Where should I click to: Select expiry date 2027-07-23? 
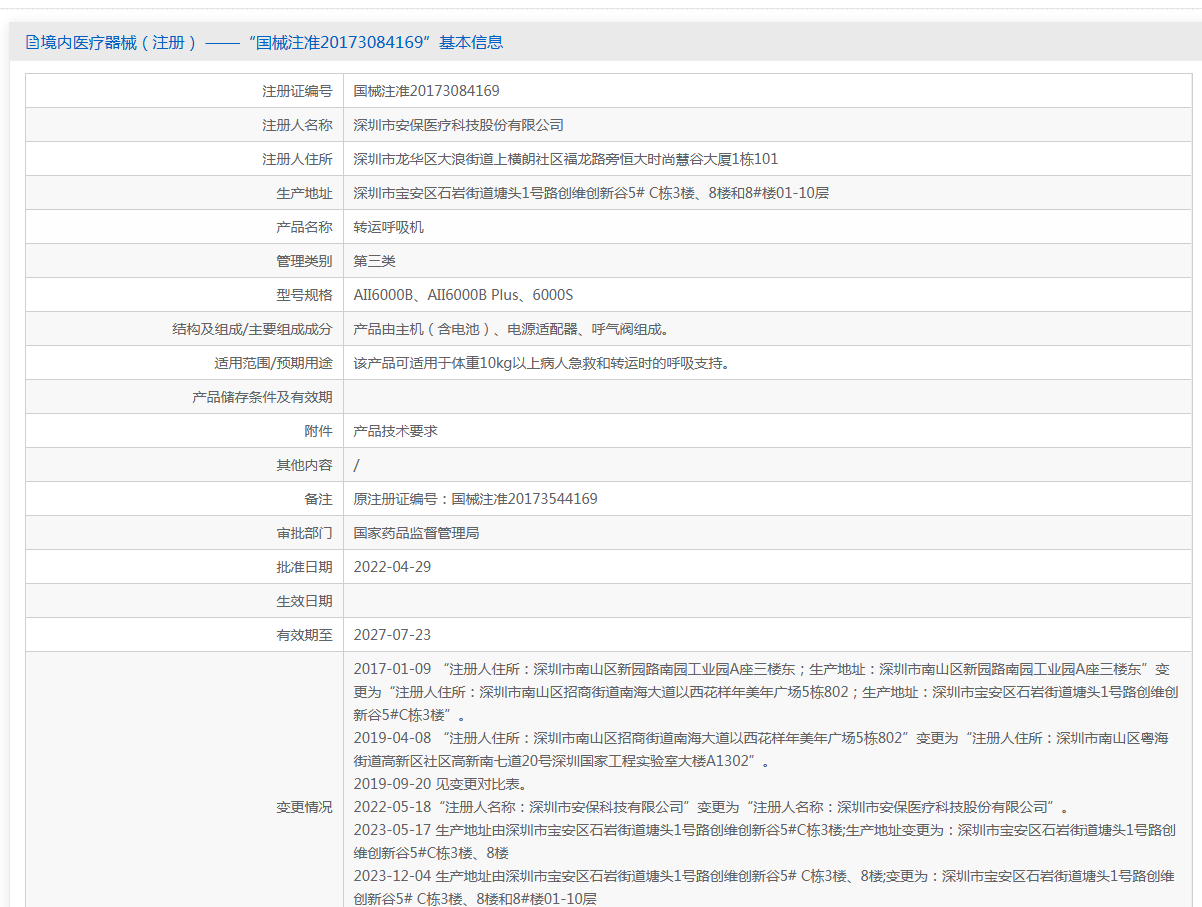point(393,635)
